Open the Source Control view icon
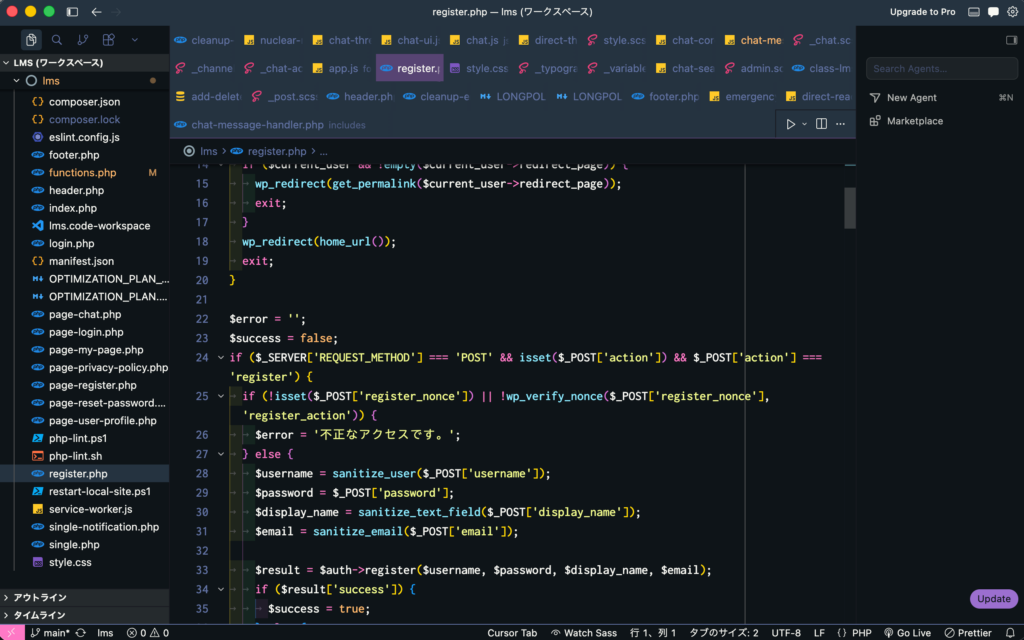 (x=82, y=40)
